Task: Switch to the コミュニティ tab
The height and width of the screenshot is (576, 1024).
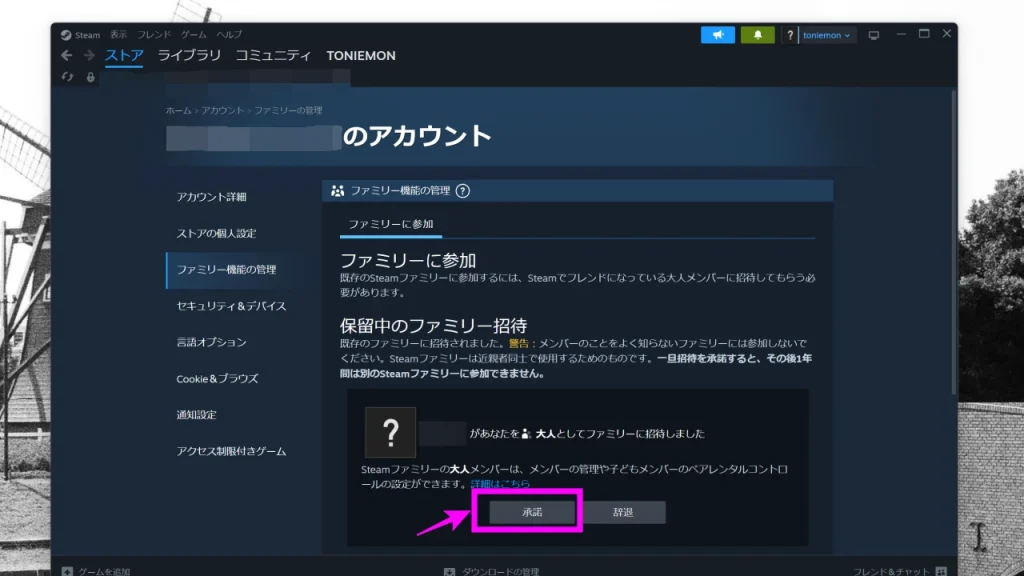Action: (273, 56)
